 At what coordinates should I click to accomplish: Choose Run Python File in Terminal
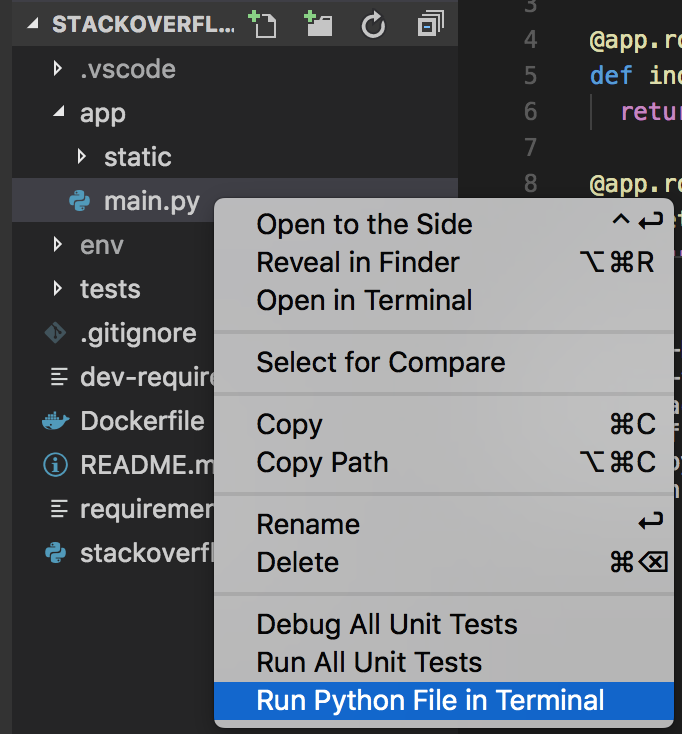coord(430,700)
